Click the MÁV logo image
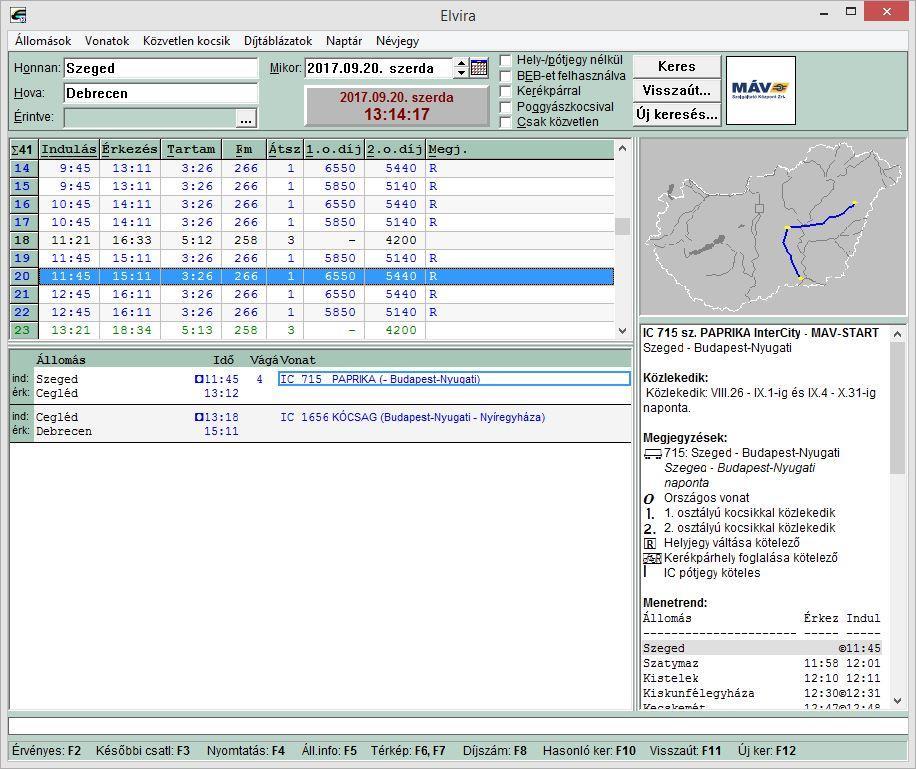The height and width of the screenshot is (769, 916). (x=761, y=90)
